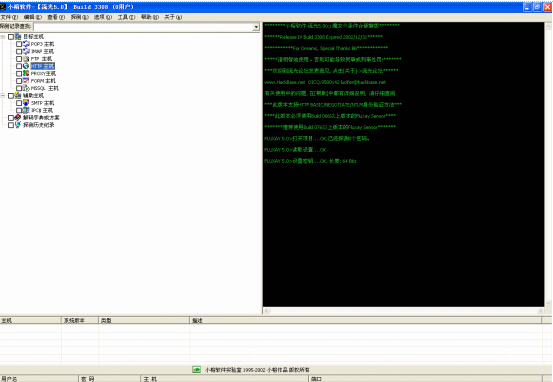
Task: Click the HTTP host globe icon
Action: [x=26, y=66]
